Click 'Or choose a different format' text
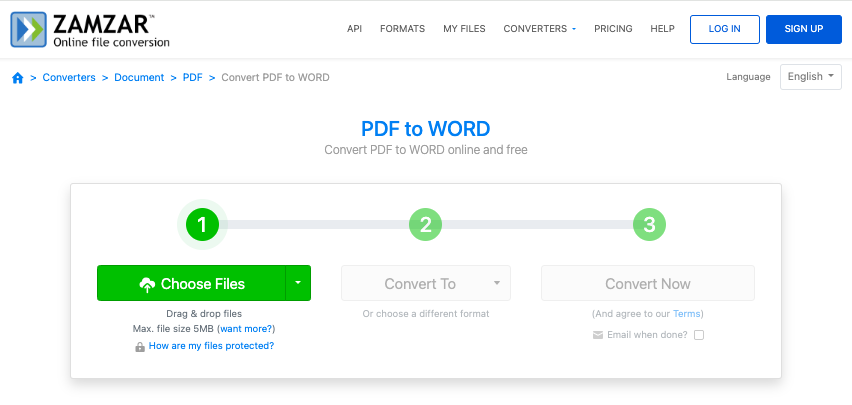 426,314
